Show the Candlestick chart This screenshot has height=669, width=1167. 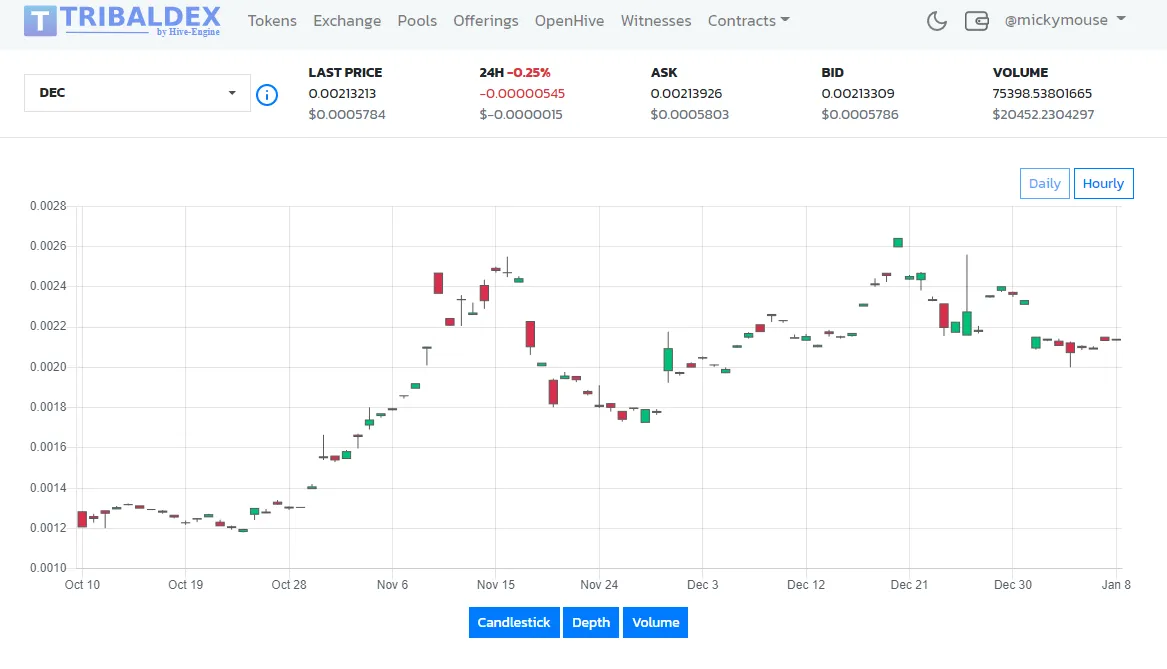click(x=514, y=622)
